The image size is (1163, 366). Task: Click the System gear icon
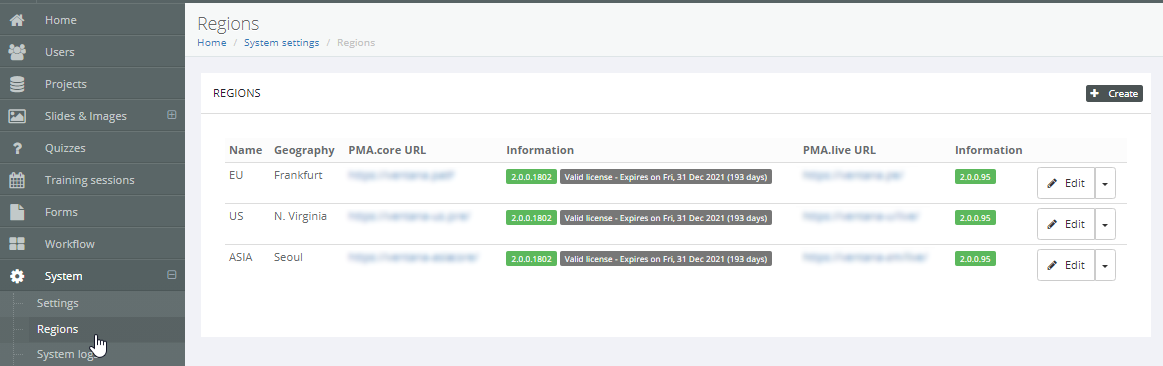[x=16, y=276]
